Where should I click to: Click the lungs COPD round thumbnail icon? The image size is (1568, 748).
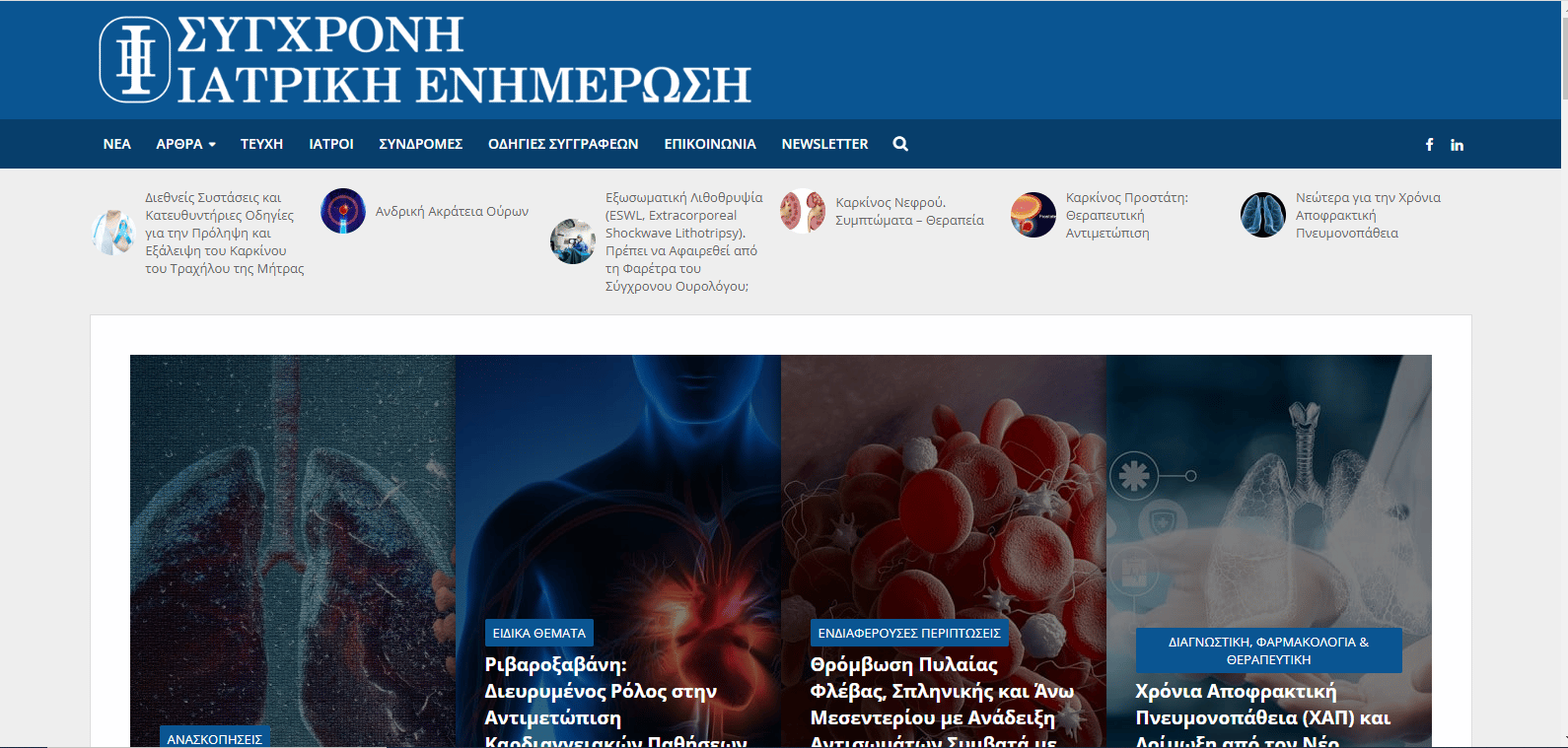pos(1262,215)
